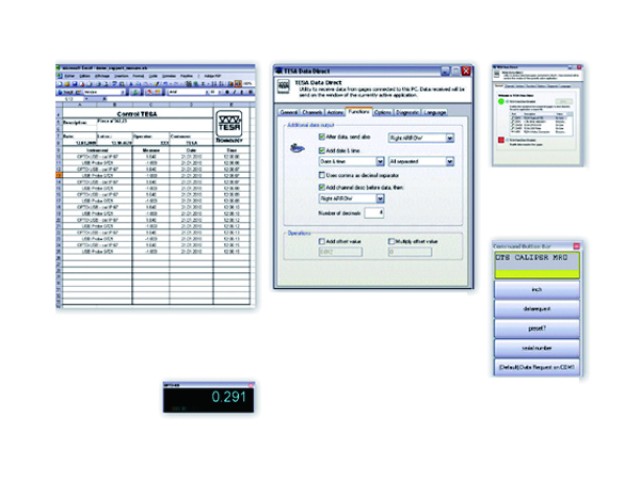Image resolution: width=640 pixels, height=480 pixels.
Task: Open the Excel zoom percentage dropdown
Action: (249, 84)
